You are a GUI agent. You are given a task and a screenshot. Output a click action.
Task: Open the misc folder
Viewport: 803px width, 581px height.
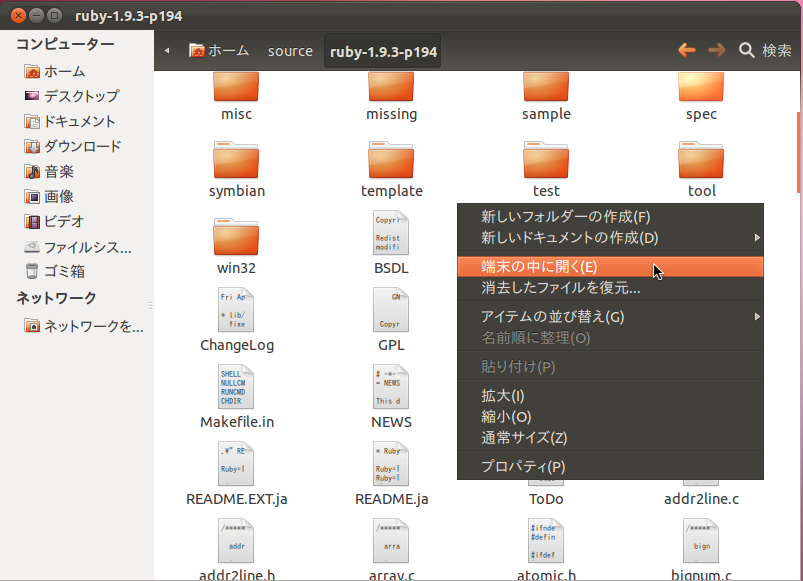tap(236, 87)
